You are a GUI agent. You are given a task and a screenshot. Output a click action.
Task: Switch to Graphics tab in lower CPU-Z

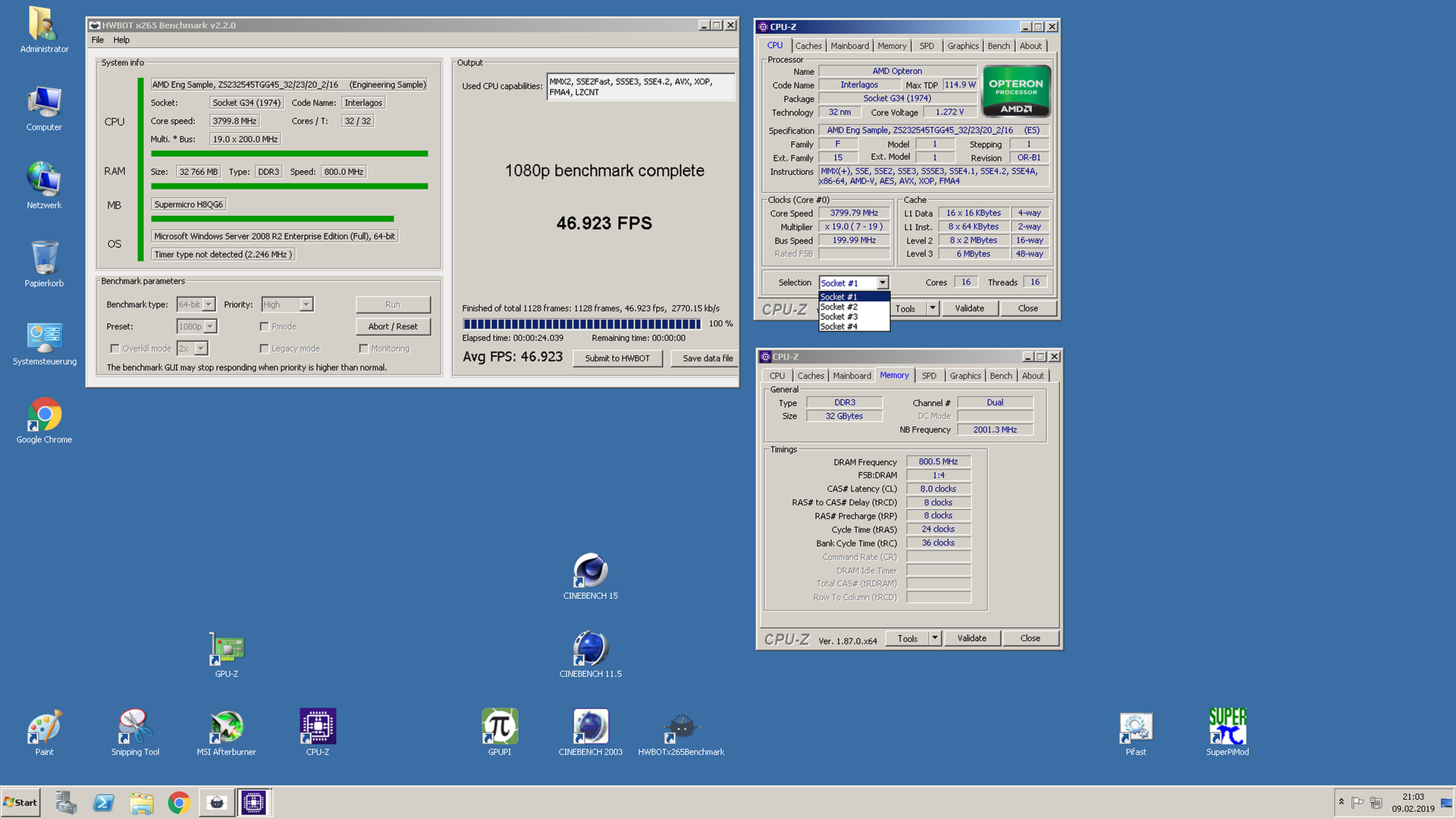click(965, 376)
